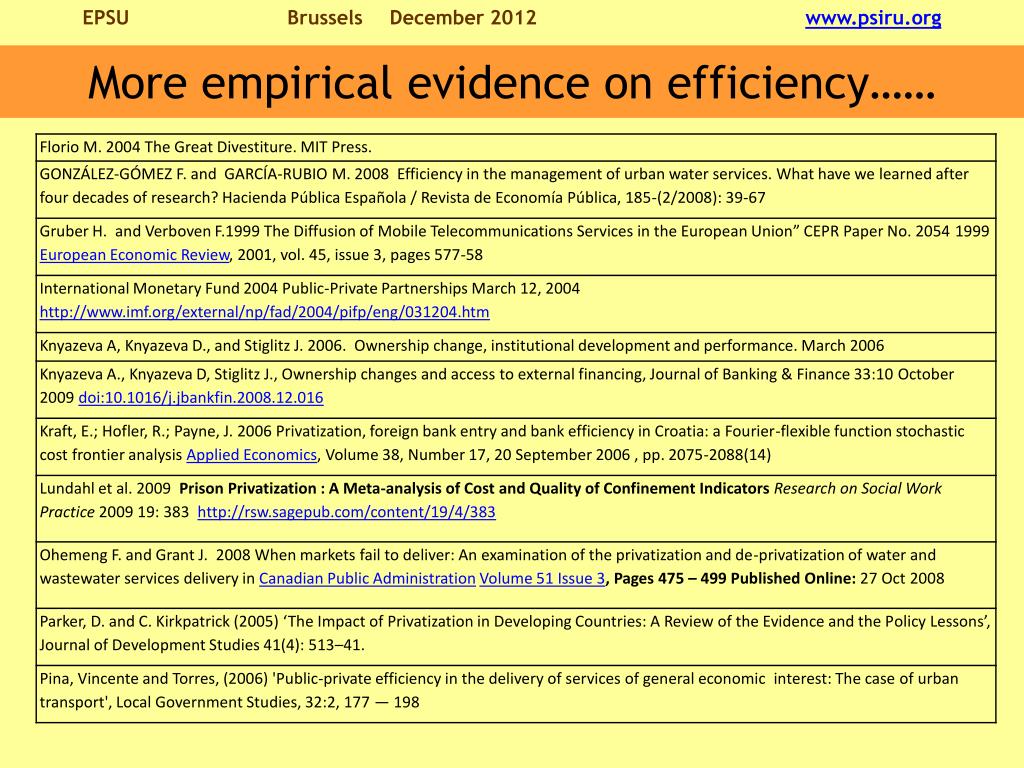Click the 'December 2012' header text
The image size is (1024, 768).
coord(462,18)
